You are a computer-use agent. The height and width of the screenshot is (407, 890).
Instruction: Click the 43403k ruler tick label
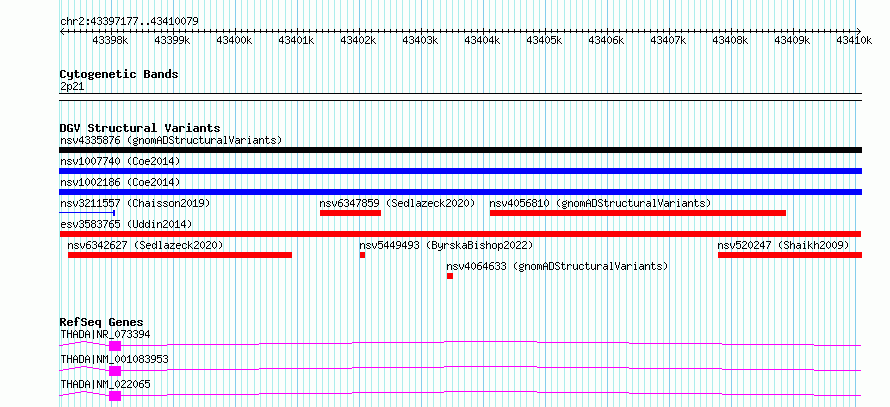pyautogui.click(x=421, y=40)
